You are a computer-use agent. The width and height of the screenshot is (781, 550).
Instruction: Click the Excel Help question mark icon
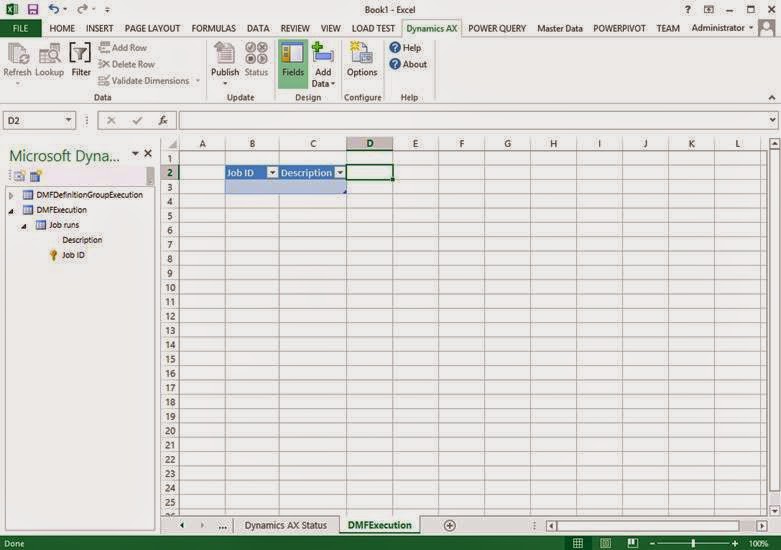point(687,9)
